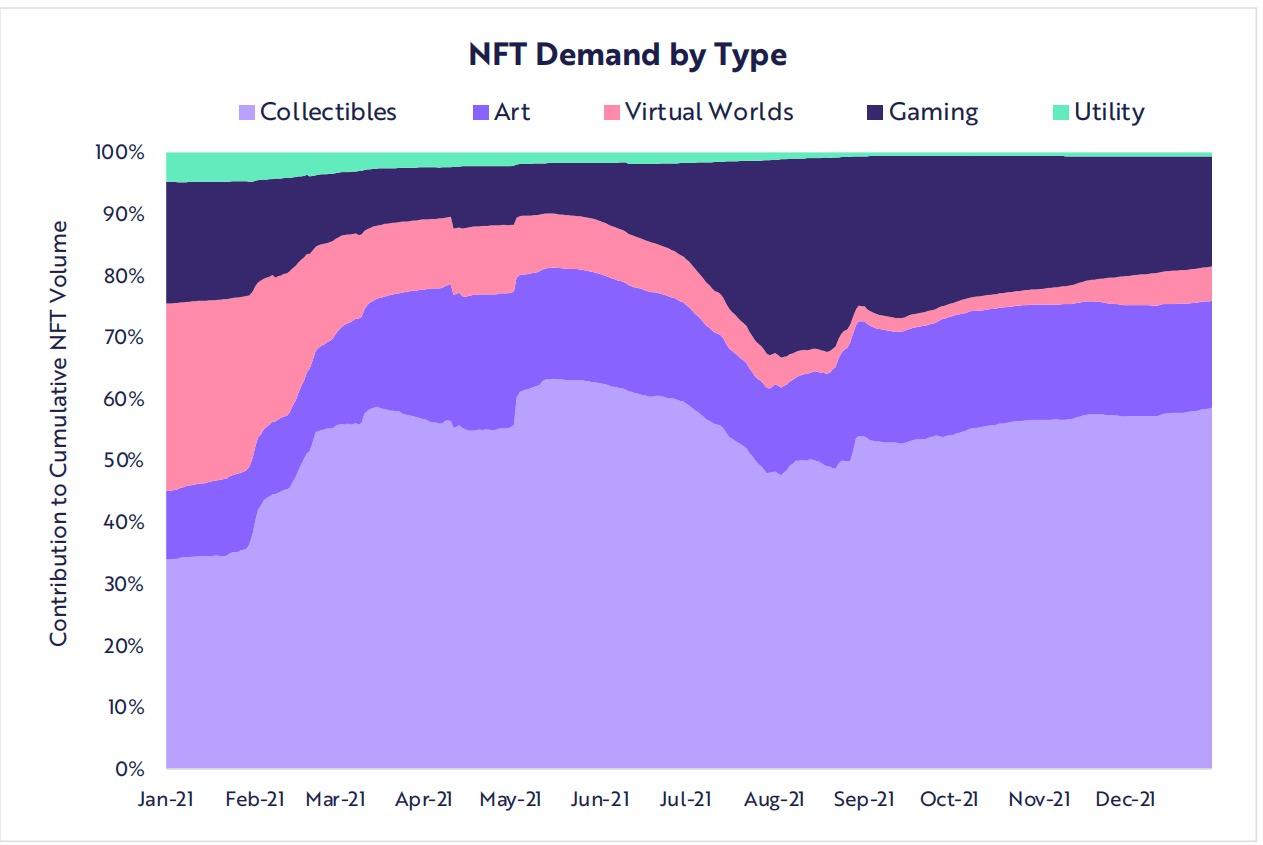
Task: Click the Aug-21 x-axis label
Action: pyautogui.click(x=776, y=799)
